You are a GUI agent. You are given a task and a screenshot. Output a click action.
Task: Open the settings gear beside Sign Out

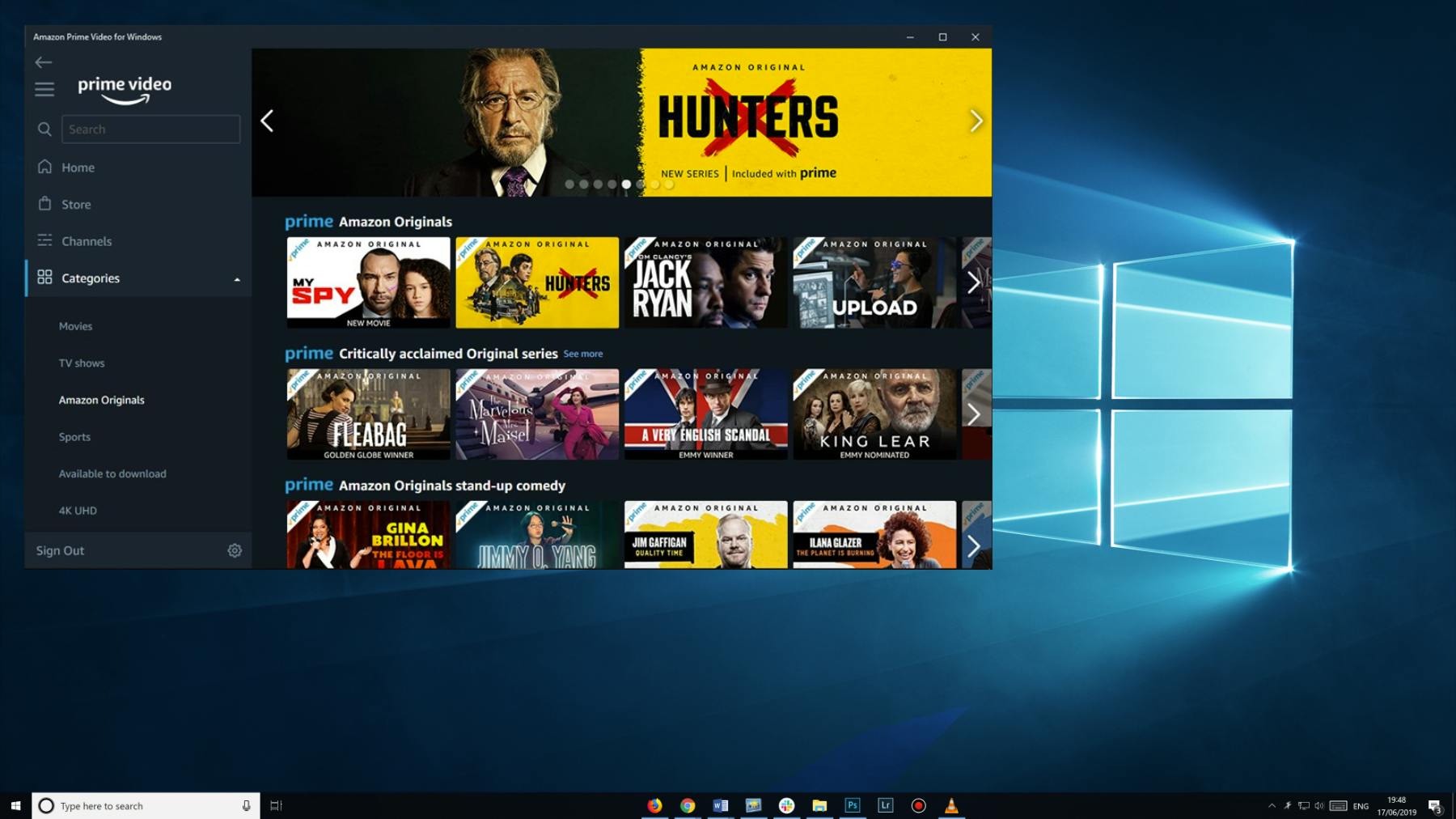[x=234, y=550]
